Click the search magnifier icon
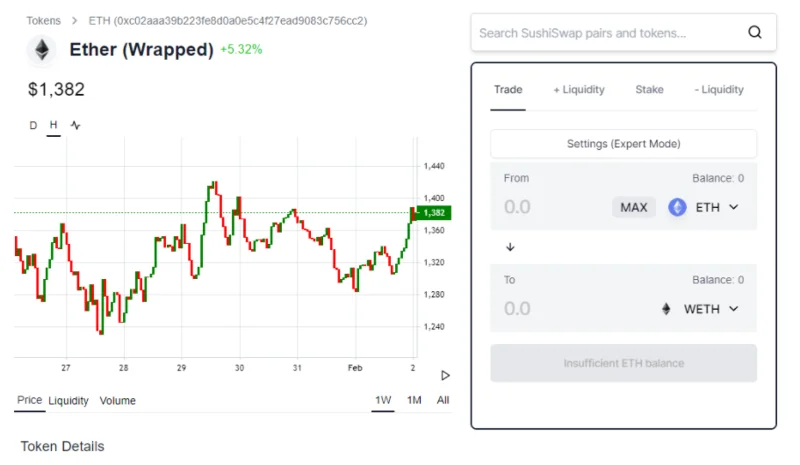This screenshot has height=465, width=800. tap(755, 32)
